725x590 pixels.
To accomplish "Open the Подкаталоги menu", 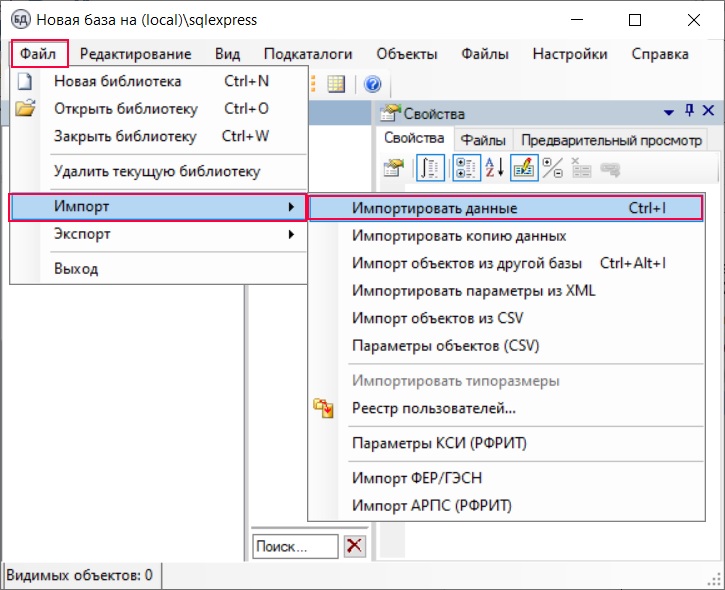I will (x=308, y=54).
